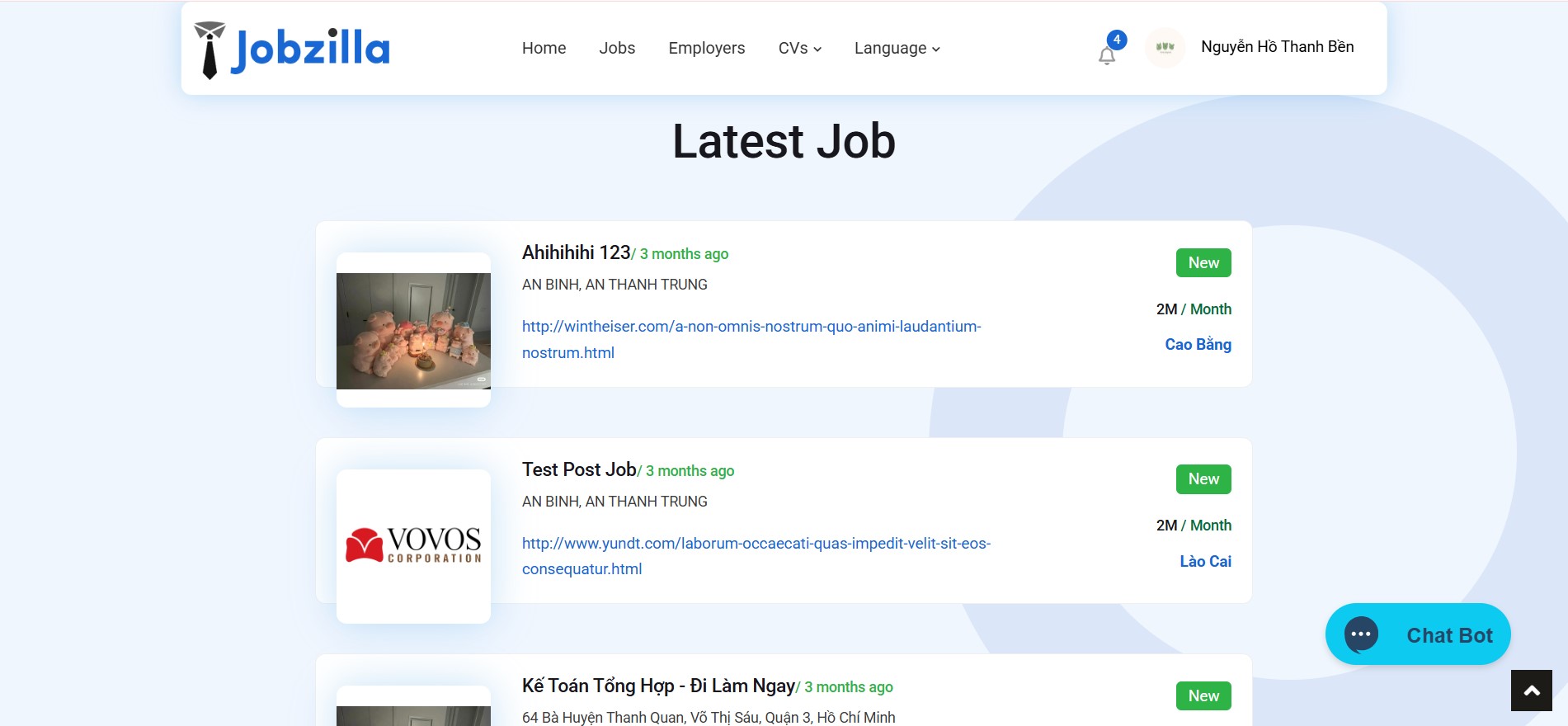Click the scroll-to-top arrow button
Screen dimensions: 1568x726
pyautogui.click(x=1531, y=691)
